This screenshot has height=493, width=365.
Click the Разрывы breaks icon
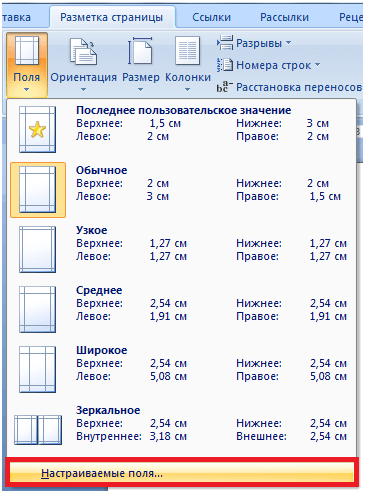[x=225, y=43]
